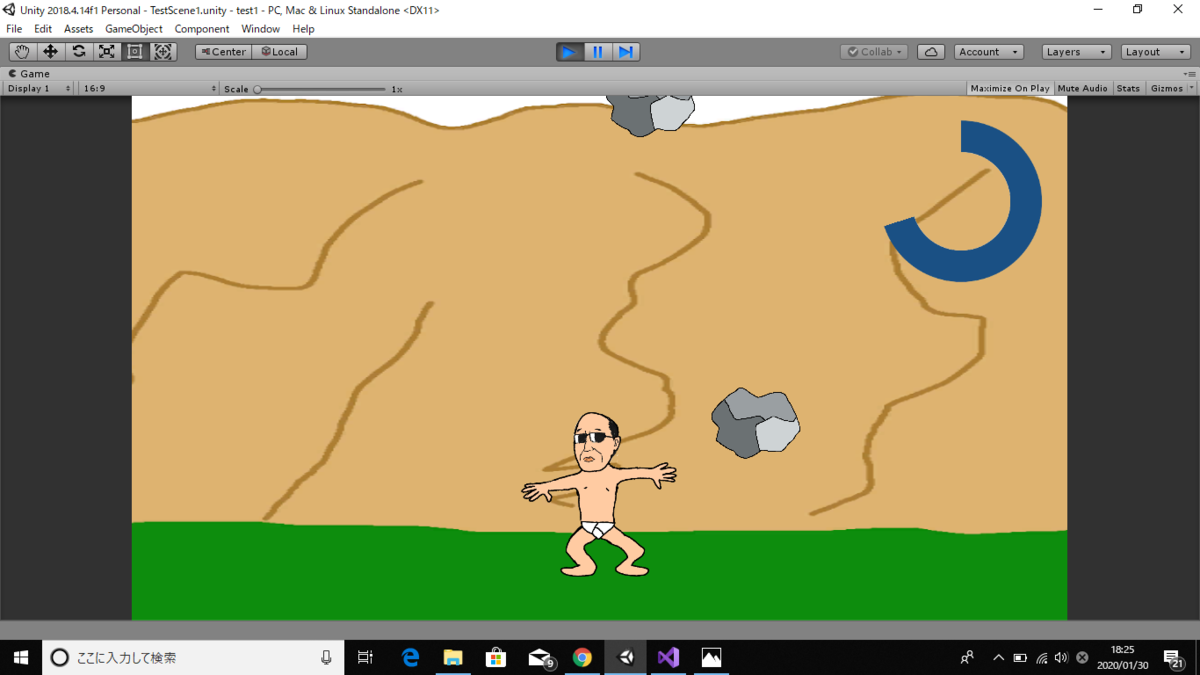This screenshot has height=675, width=1200.
Task: Stop play mode with the Play button
Action: point(570,52)
